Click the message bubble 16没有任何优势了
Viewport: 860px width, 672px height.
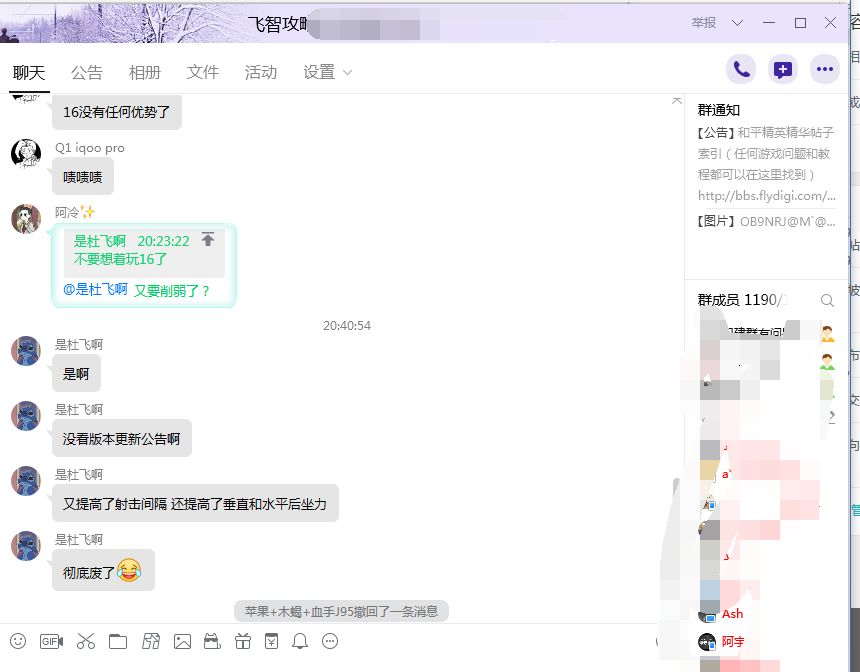click(117, 112)
